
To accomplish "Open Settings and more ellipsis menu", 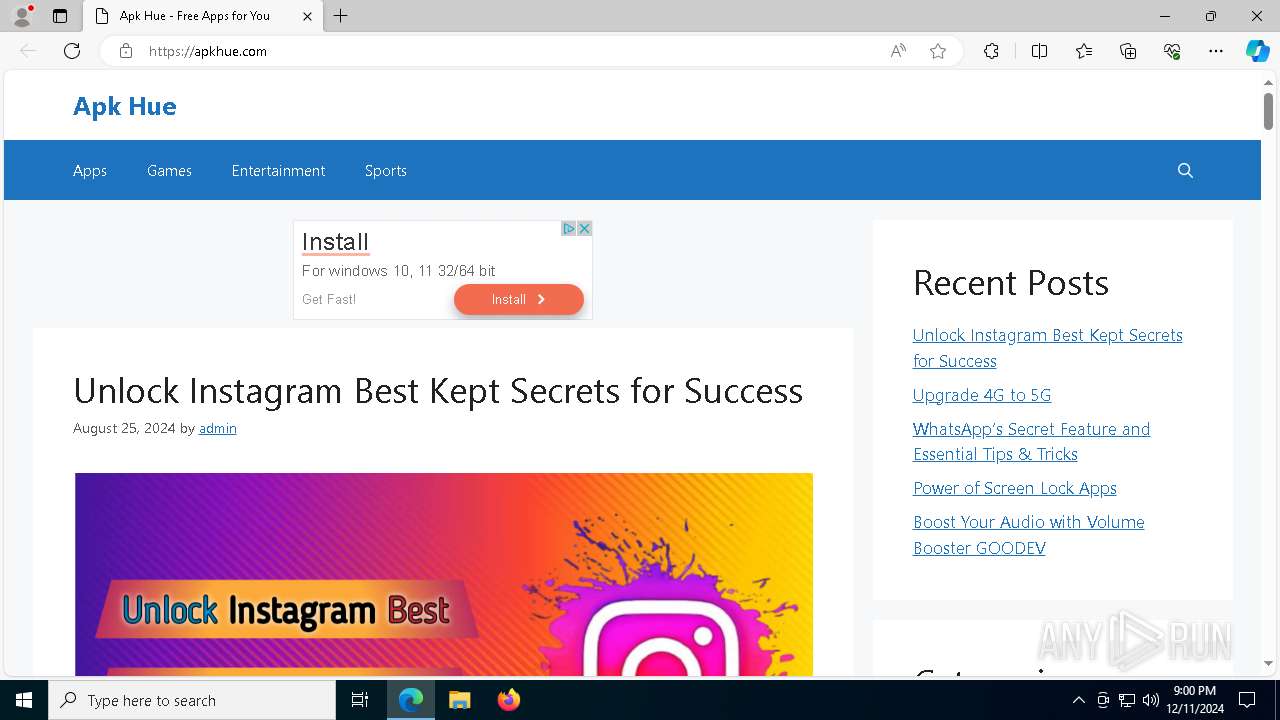I will [1216, 51].
